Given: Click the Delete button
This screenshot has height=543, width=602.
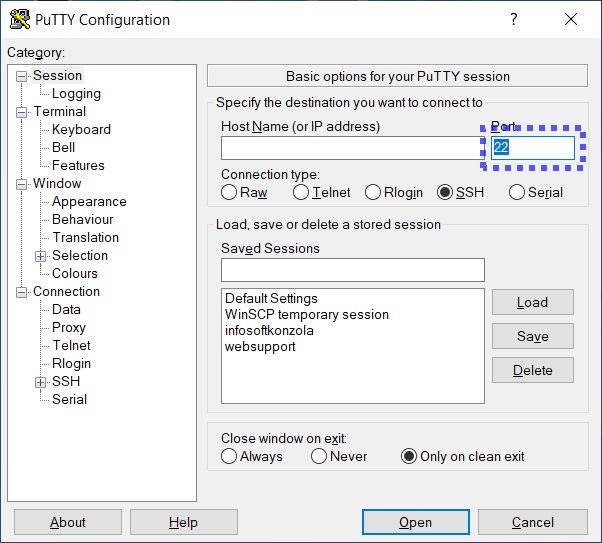Looking at the screenshot, I should pyautogui.click(x=533, y=370).
